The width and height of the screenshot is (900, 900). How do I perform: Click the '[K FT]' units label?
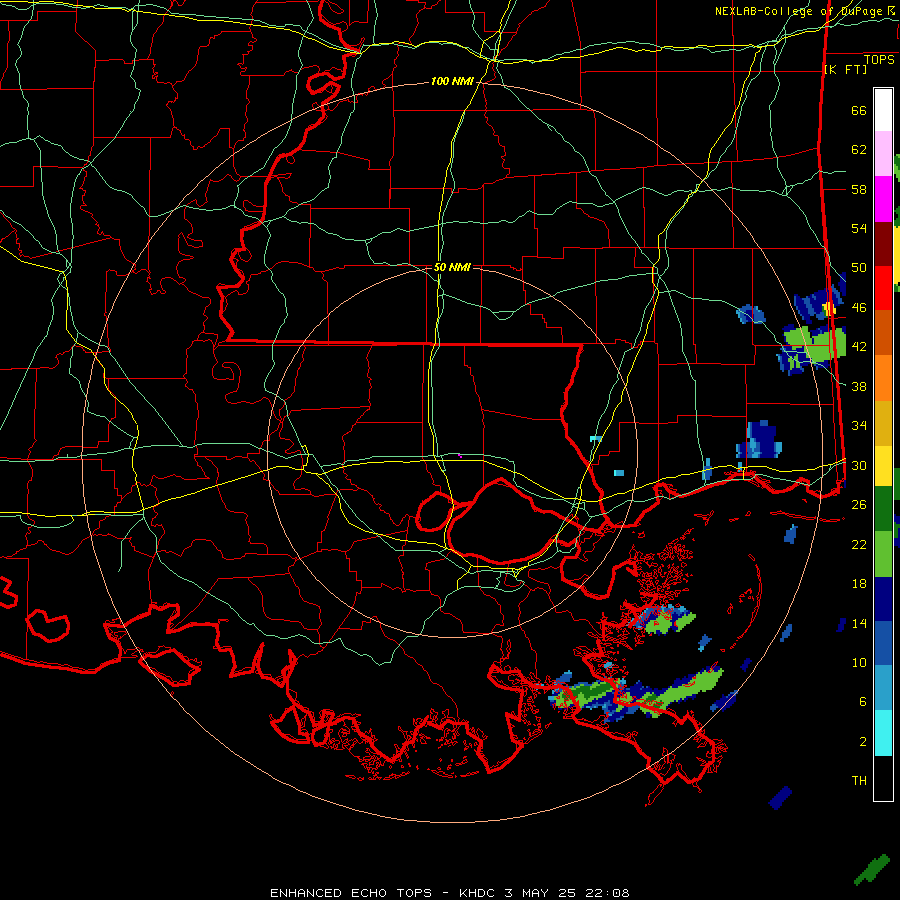click(x=845, y=69)
